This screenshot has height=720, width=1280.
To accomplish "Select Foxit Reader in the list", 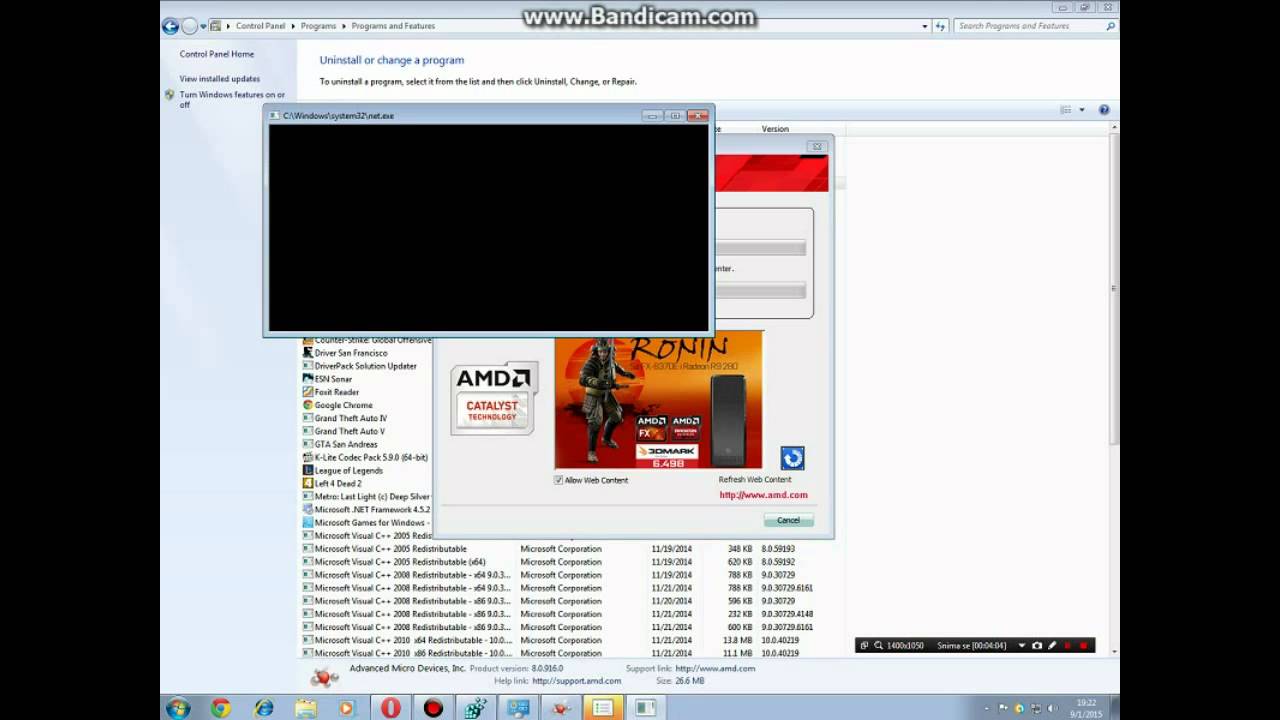I will pos(337,392).
